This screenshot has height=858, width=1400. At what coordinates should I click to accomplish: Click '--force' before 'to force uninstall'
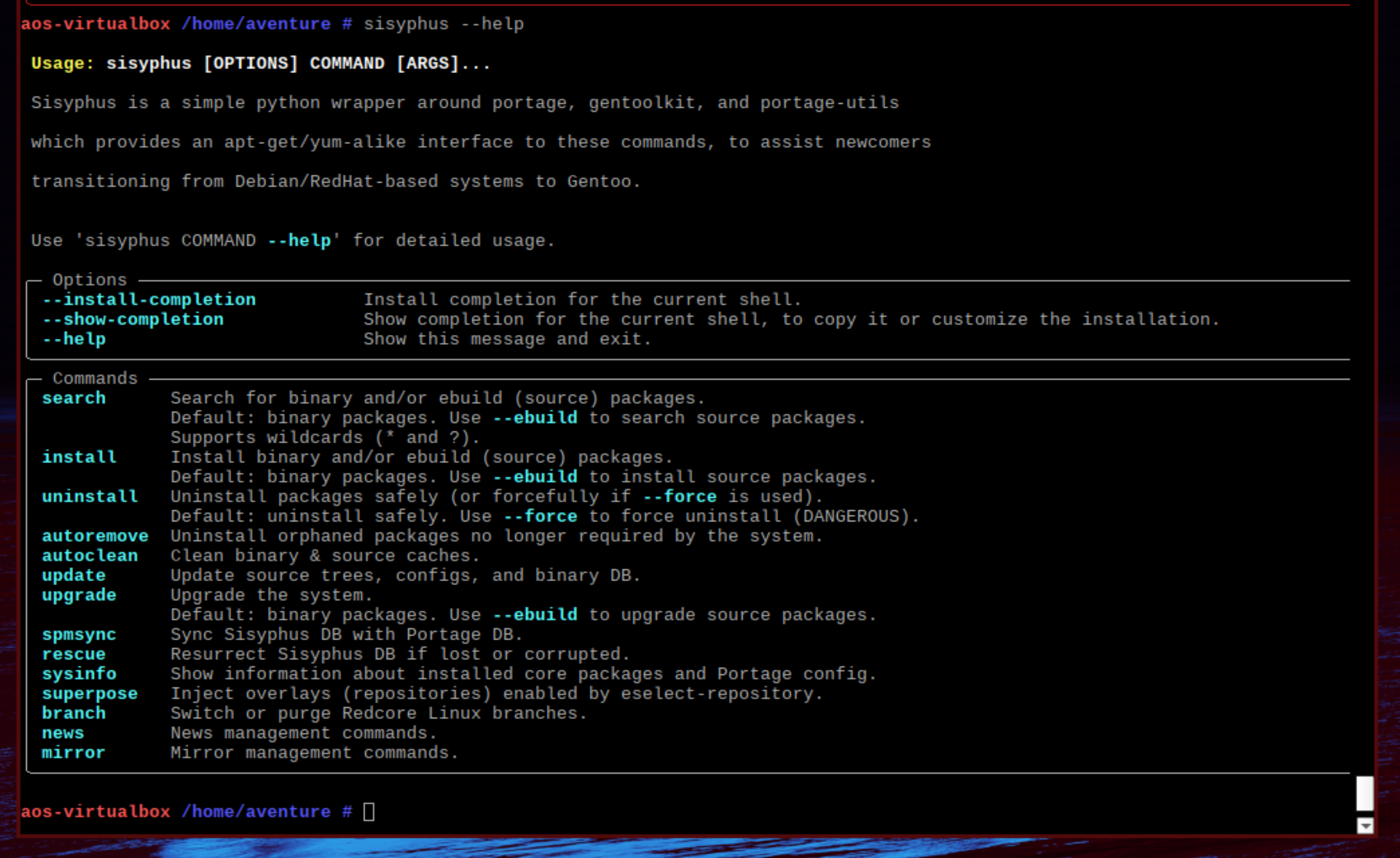pos(541,516)
